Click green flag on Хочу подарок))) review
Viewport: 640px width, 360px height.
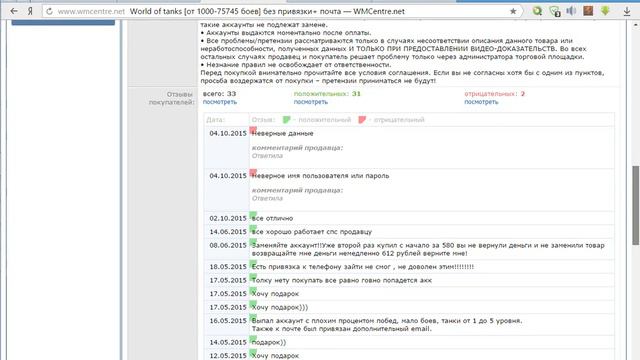pyautogui.click(x=253, y=304)
